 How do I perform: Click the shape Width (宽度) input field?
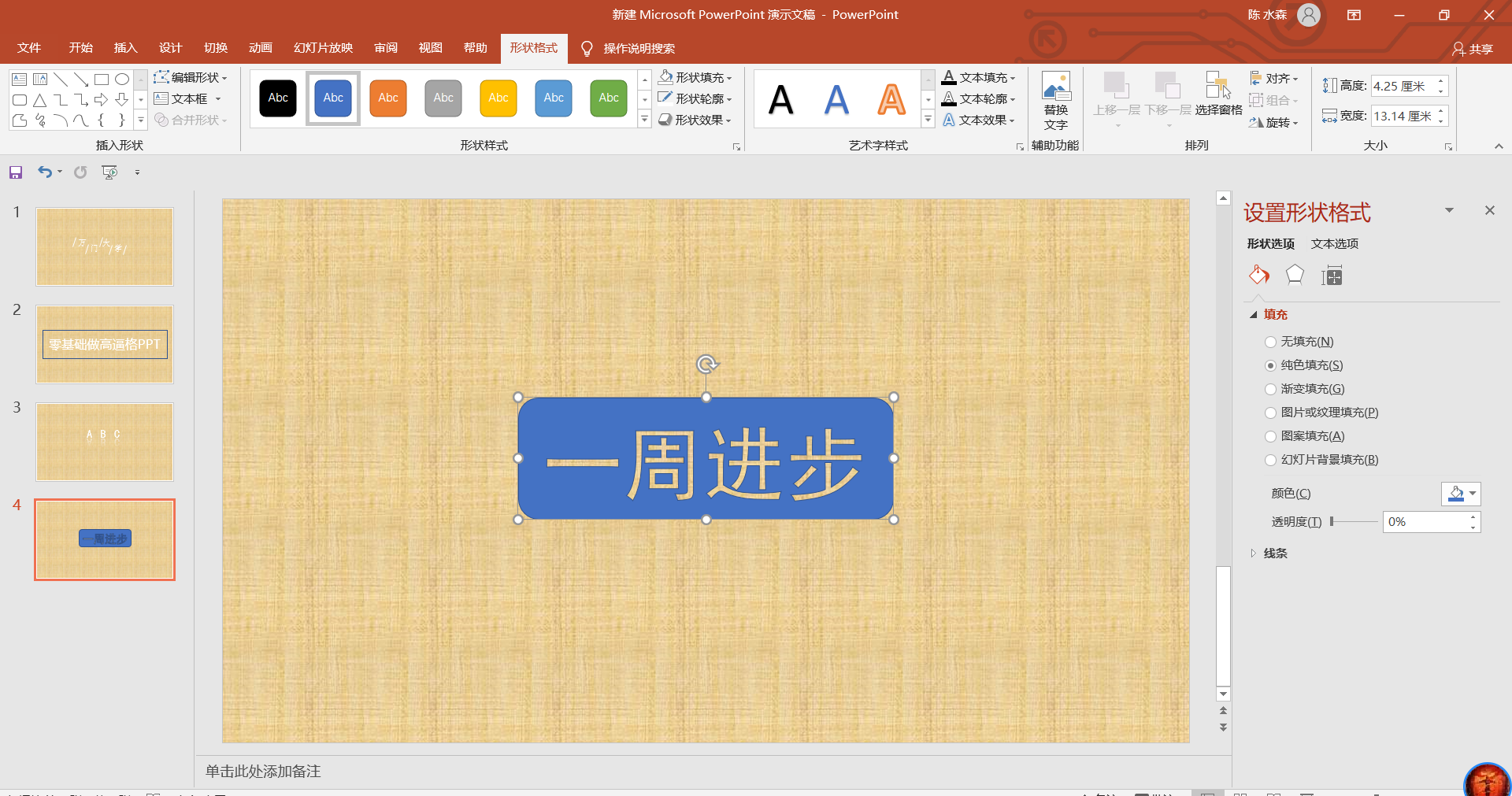1403,116
